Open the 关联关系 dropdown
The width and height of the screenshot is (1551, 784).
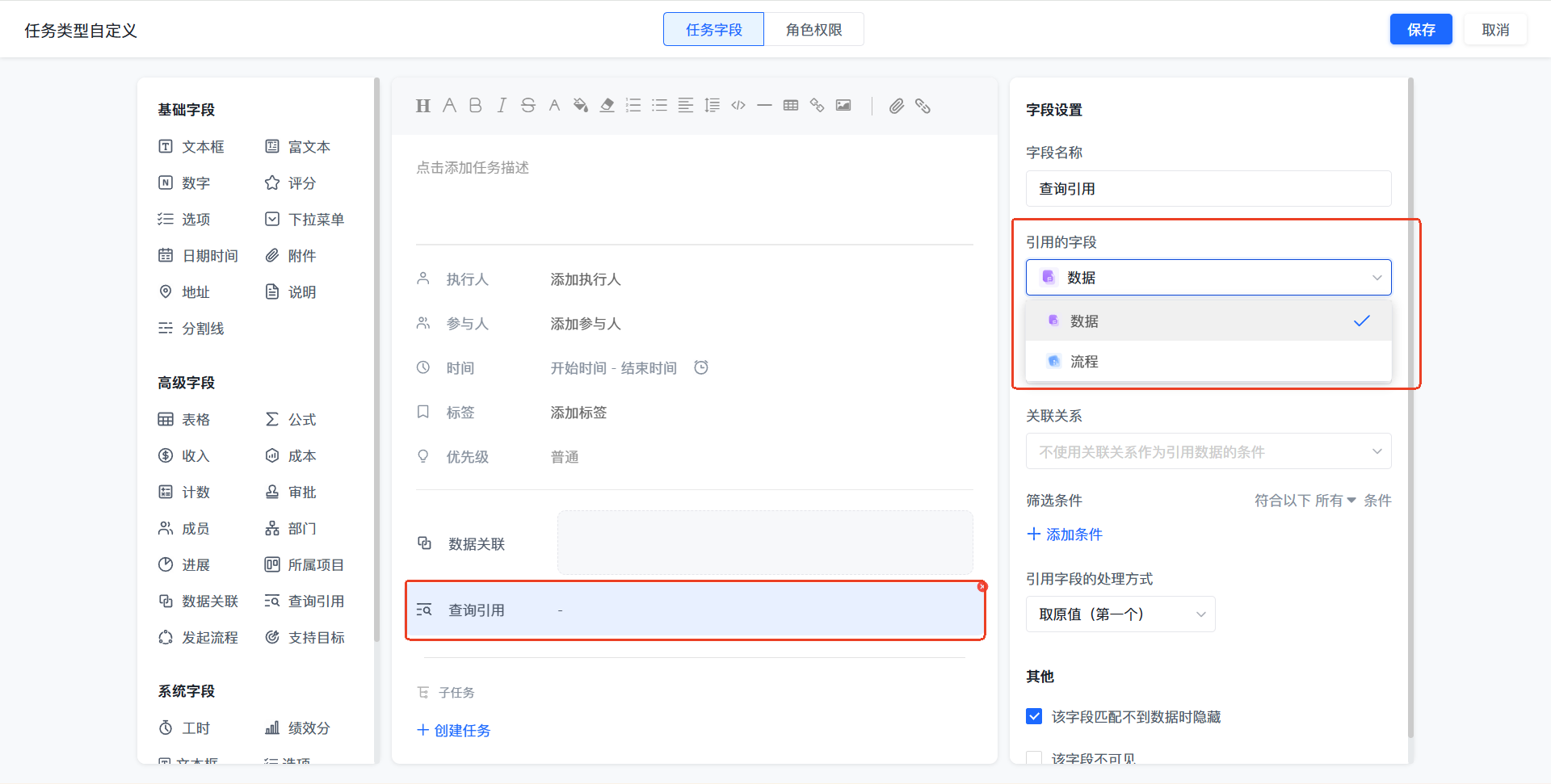[1208, 451]
